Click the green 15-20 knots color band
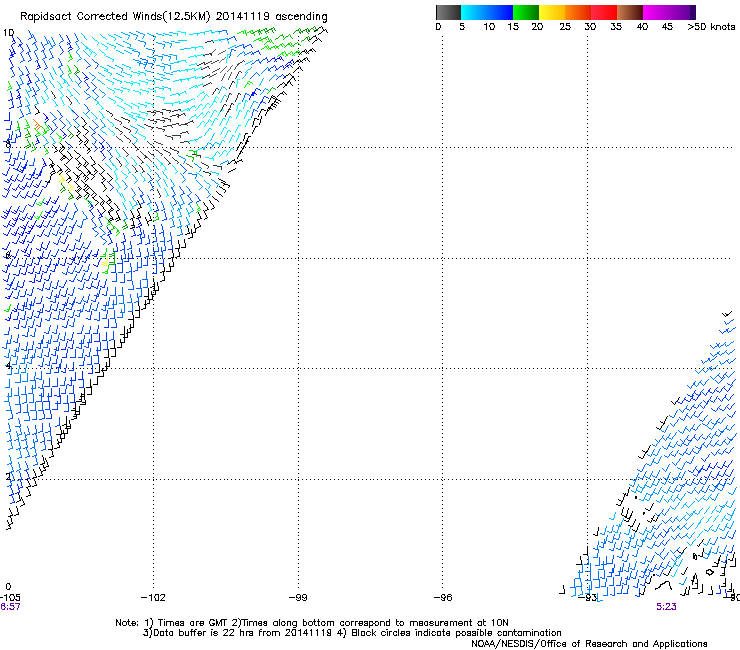The width and height of the screenshot is (740, 650). point(526,12)
